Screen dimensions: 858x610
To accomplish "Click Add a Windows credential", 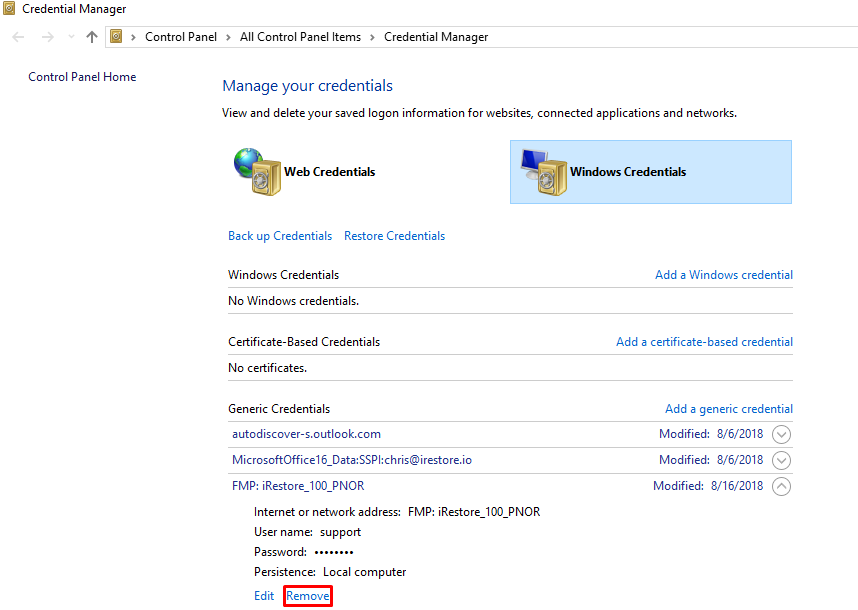I will click(x=724, y=275).
